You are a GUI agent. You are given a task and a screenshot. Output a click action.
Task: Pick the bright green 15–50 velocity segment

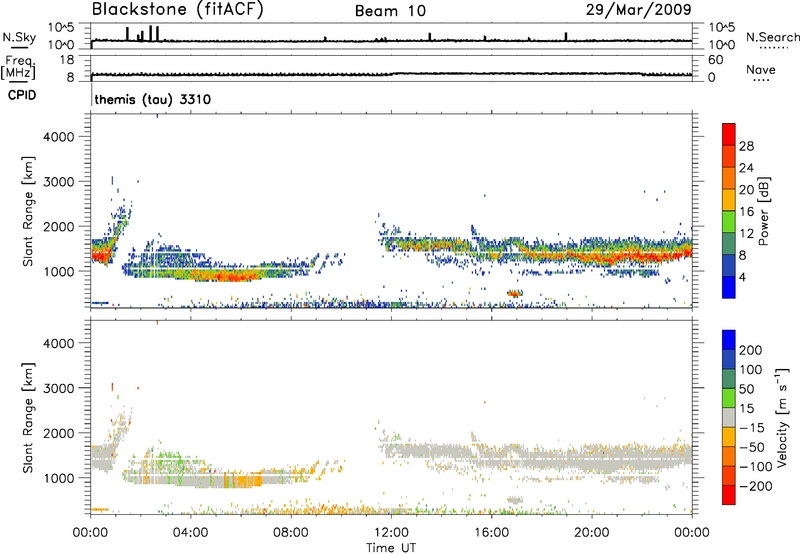click(x=729, y=398)
